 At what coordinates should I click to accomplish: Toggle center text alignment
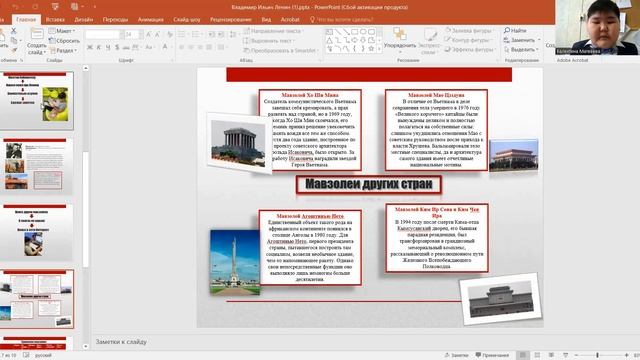point(191,47)
